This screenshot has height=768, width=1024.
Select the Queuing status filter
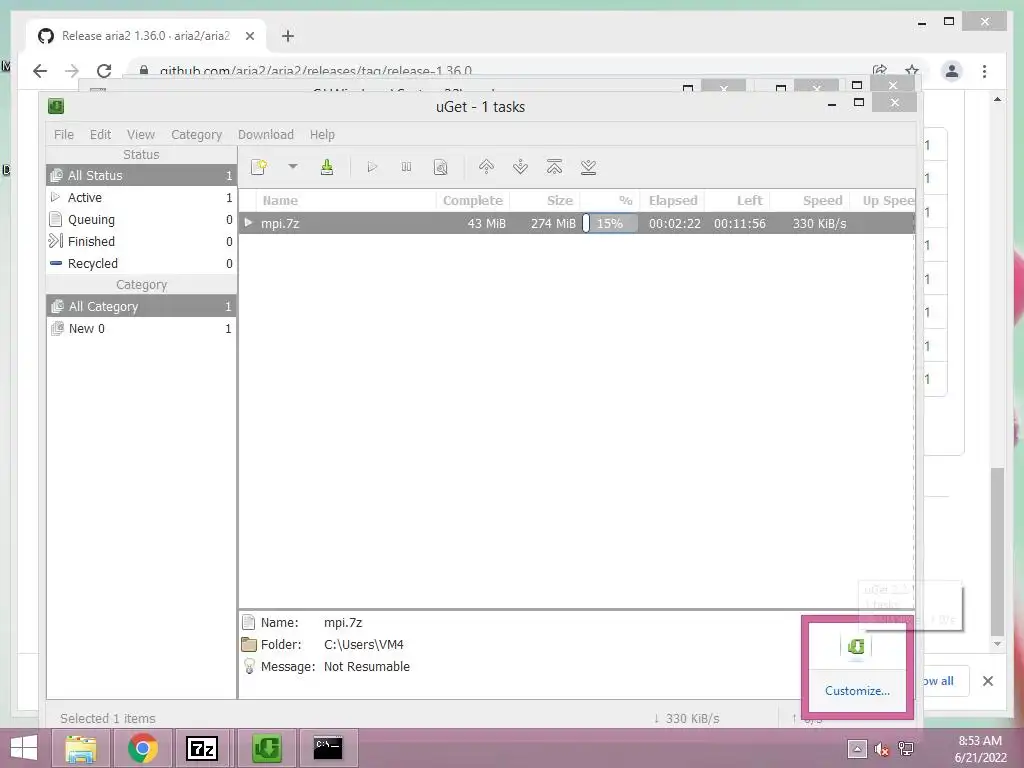(142, 219)
